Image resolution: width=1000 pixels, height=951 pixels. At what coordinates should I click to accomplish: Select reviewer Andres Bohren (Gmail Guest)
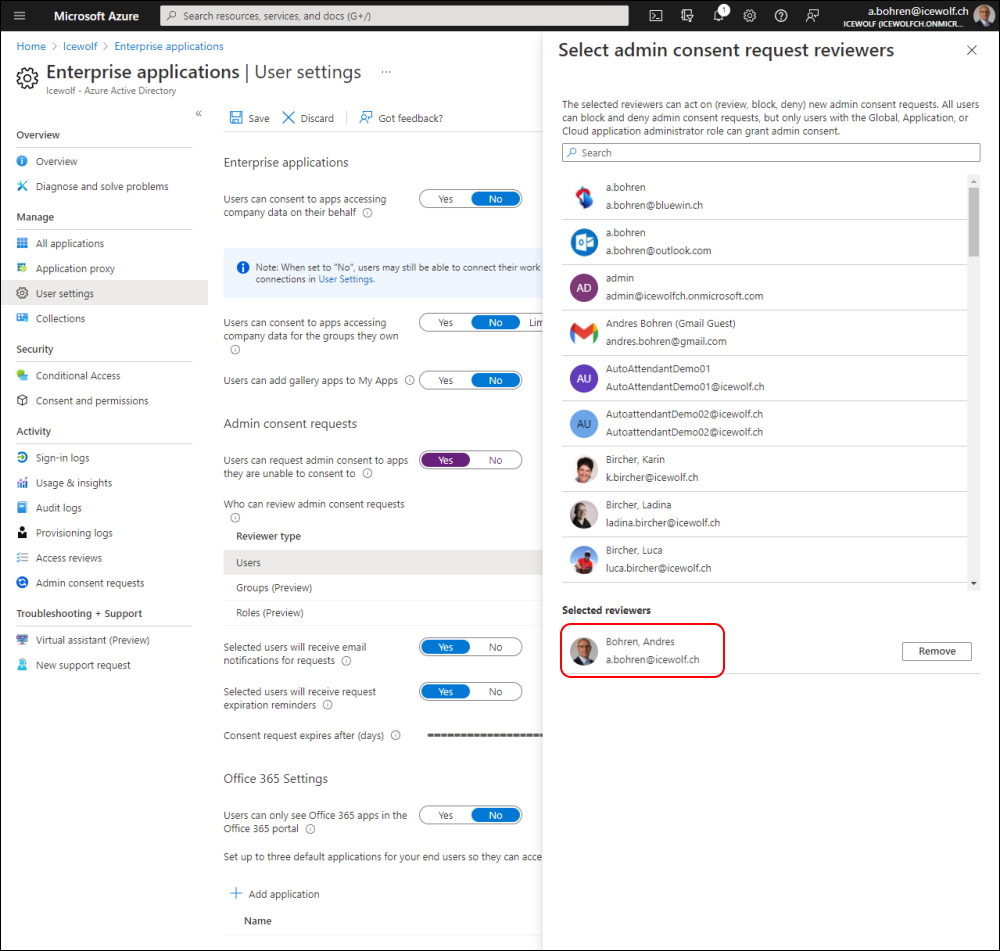(764, 332)
